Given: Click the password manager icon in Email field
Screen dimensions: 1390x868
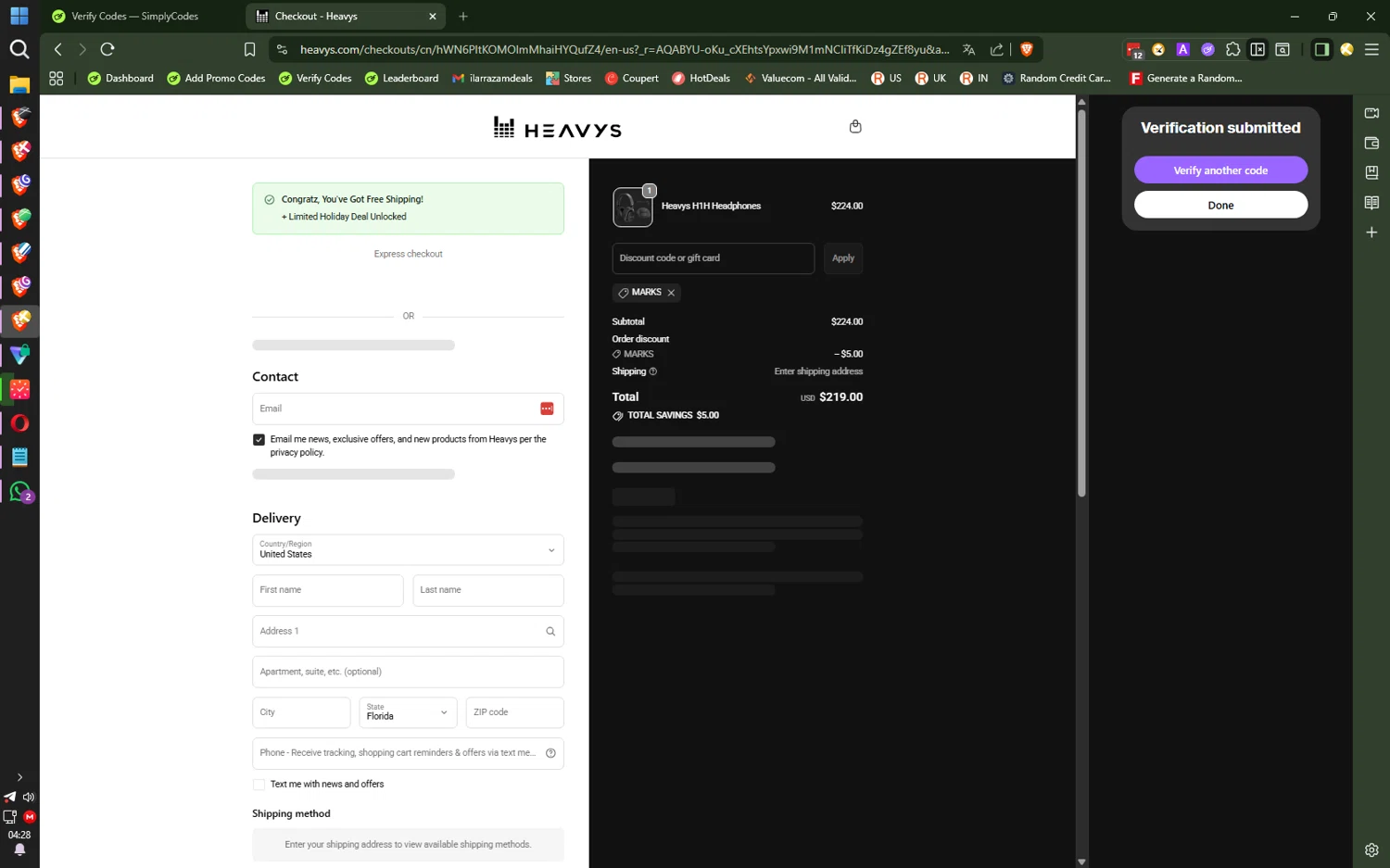Looking at the screenshot, I should point(547,409).
